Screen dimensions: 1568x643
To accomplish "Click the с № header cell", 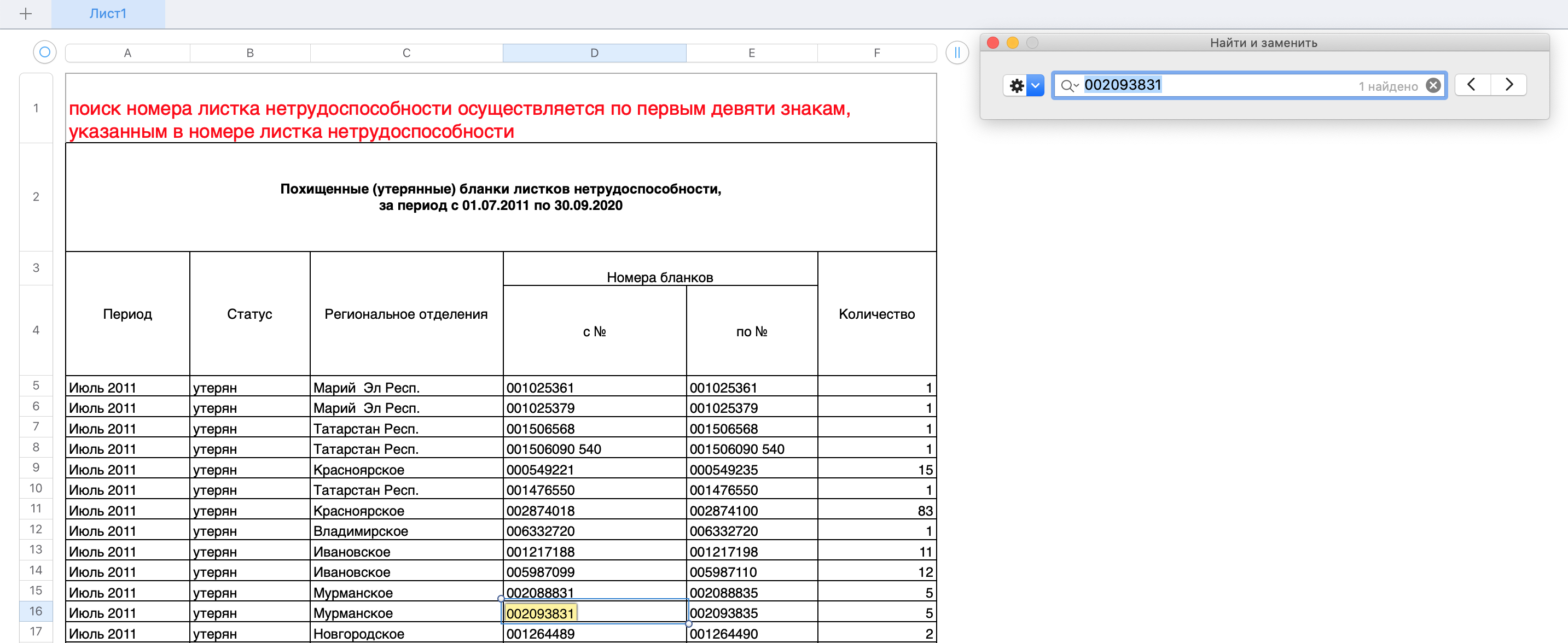I will click(595, 331).
